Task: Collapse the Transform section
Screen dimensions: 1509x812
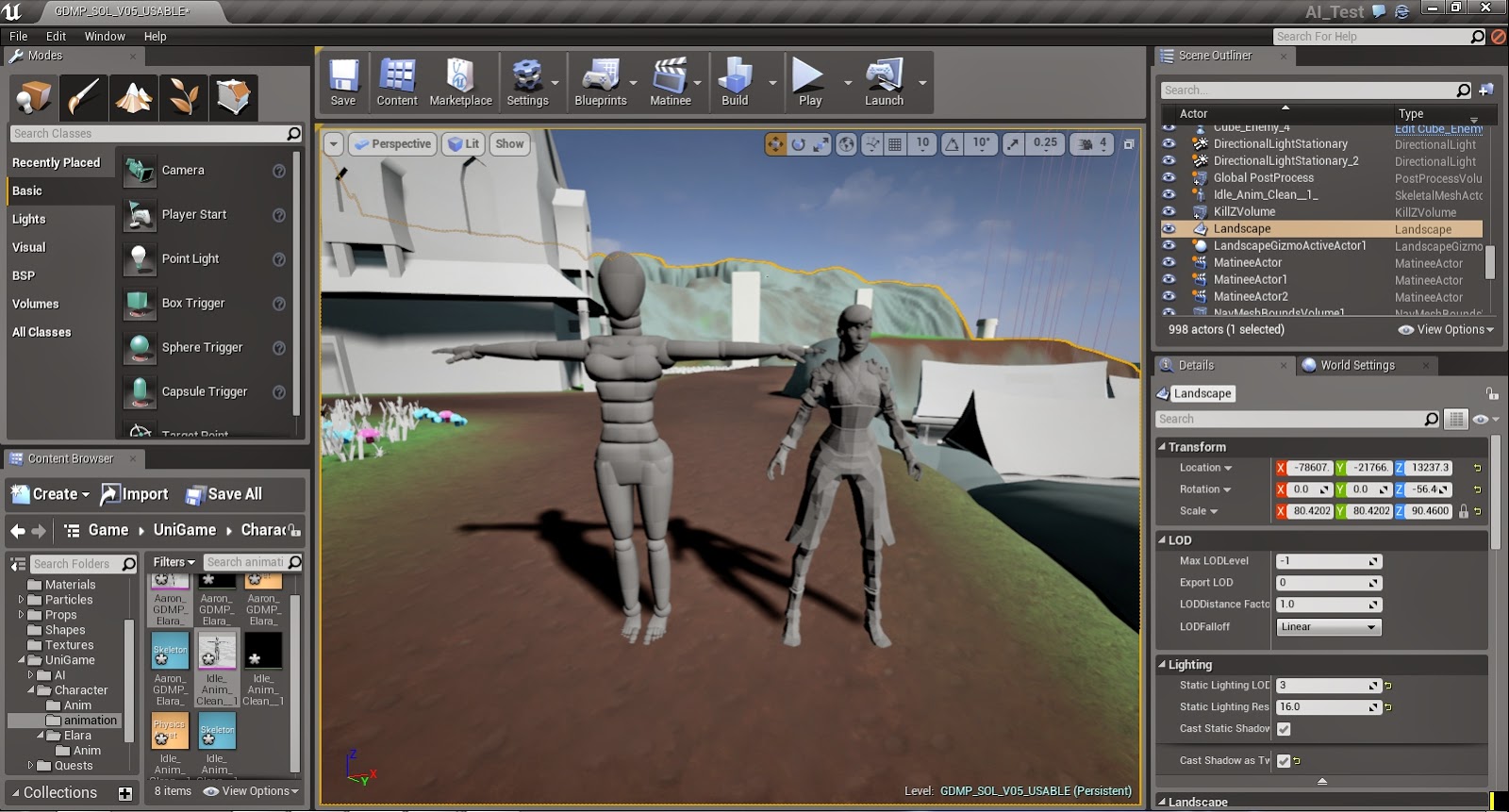Action: click(1162, 447)
